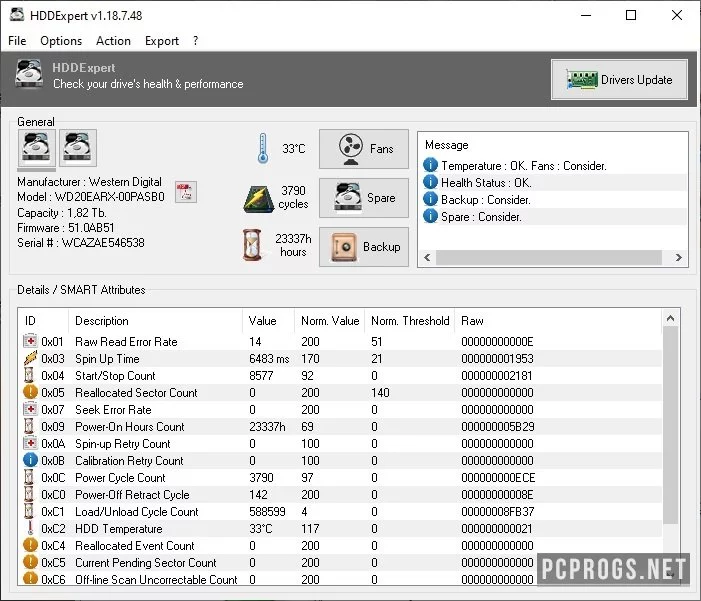The width and height of the screenshot is (701, 601).
Task: Click Power-Off Retract Cycle hourglass icon
Action: 29,494
